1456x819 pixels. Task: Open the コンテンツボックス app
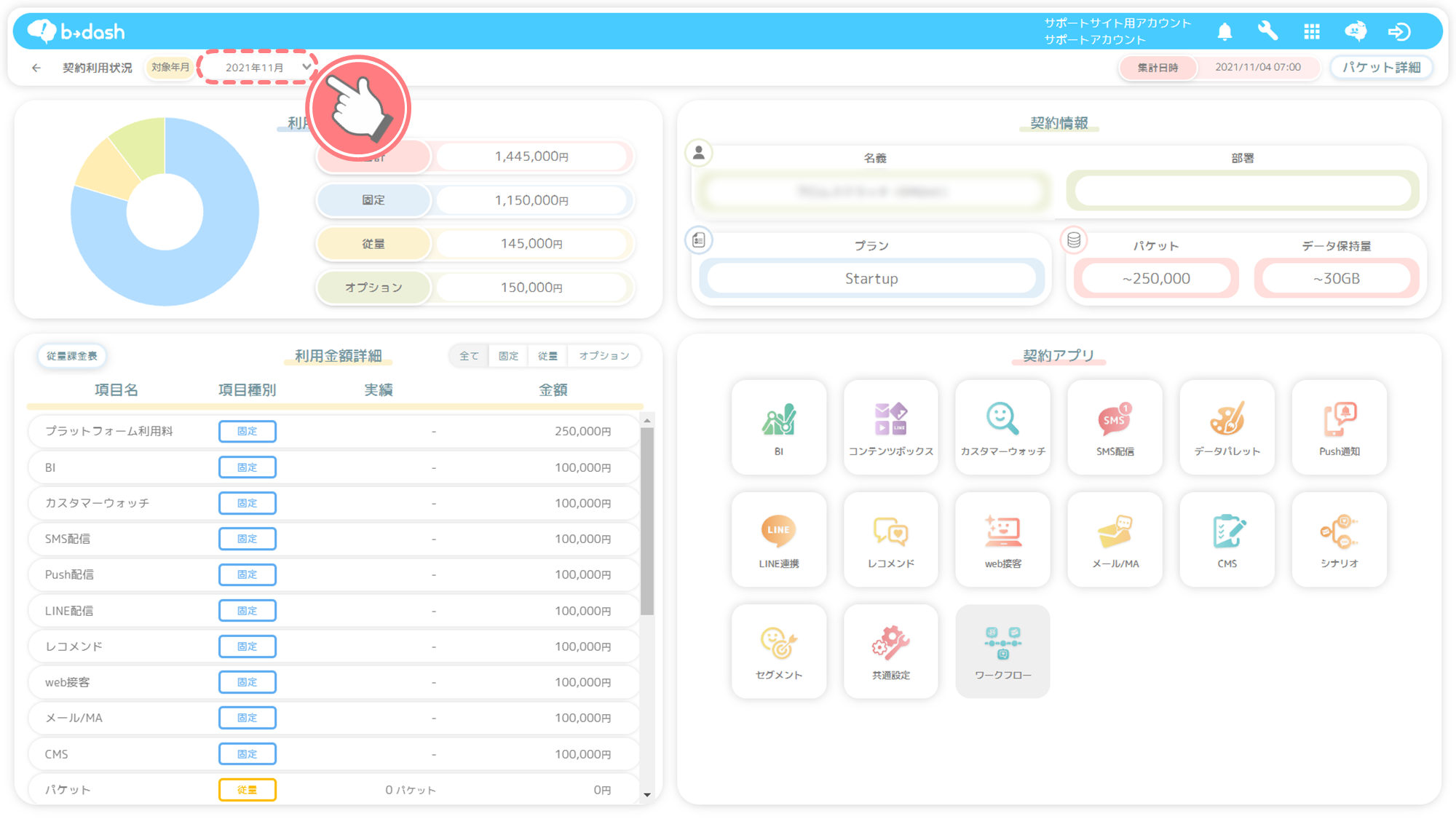890,427
